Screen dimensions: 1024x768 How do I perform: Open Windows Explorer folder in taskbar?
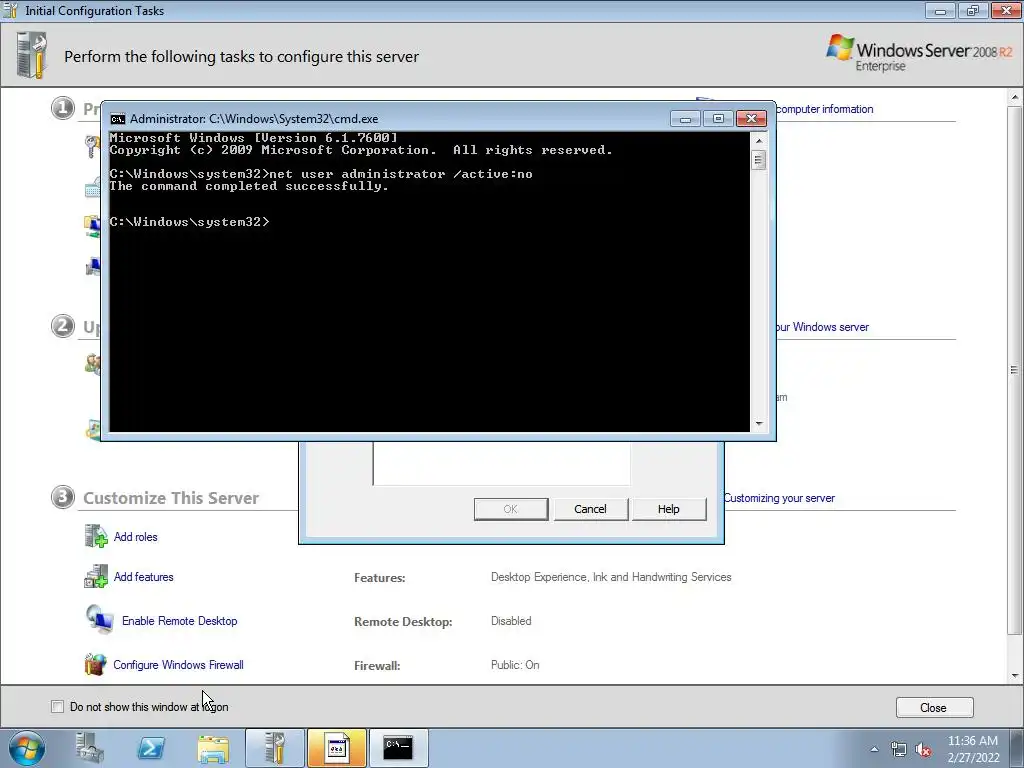(x=213, y=748)
